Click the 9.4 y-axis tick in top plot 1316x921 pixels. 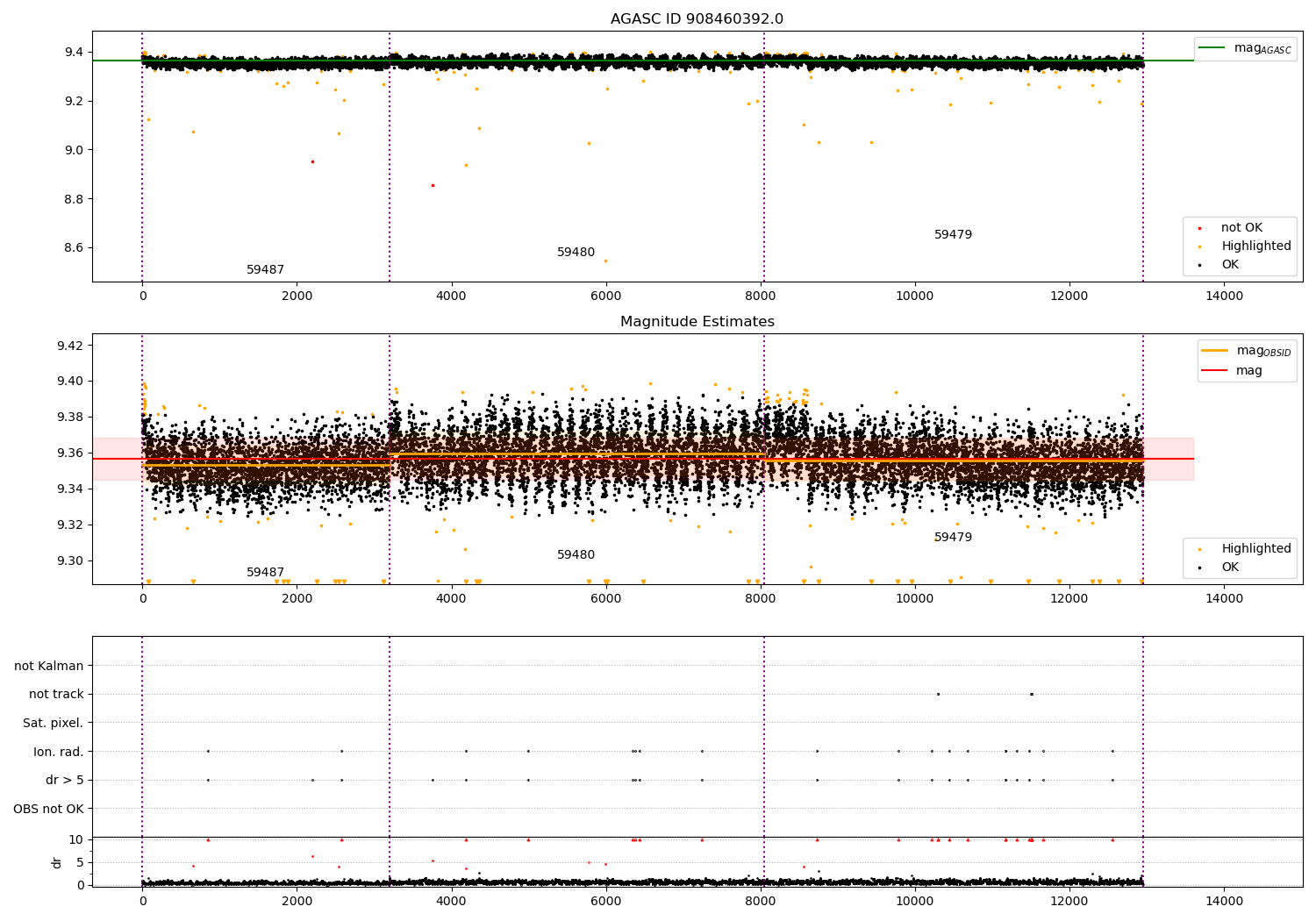tap(74, 53)
